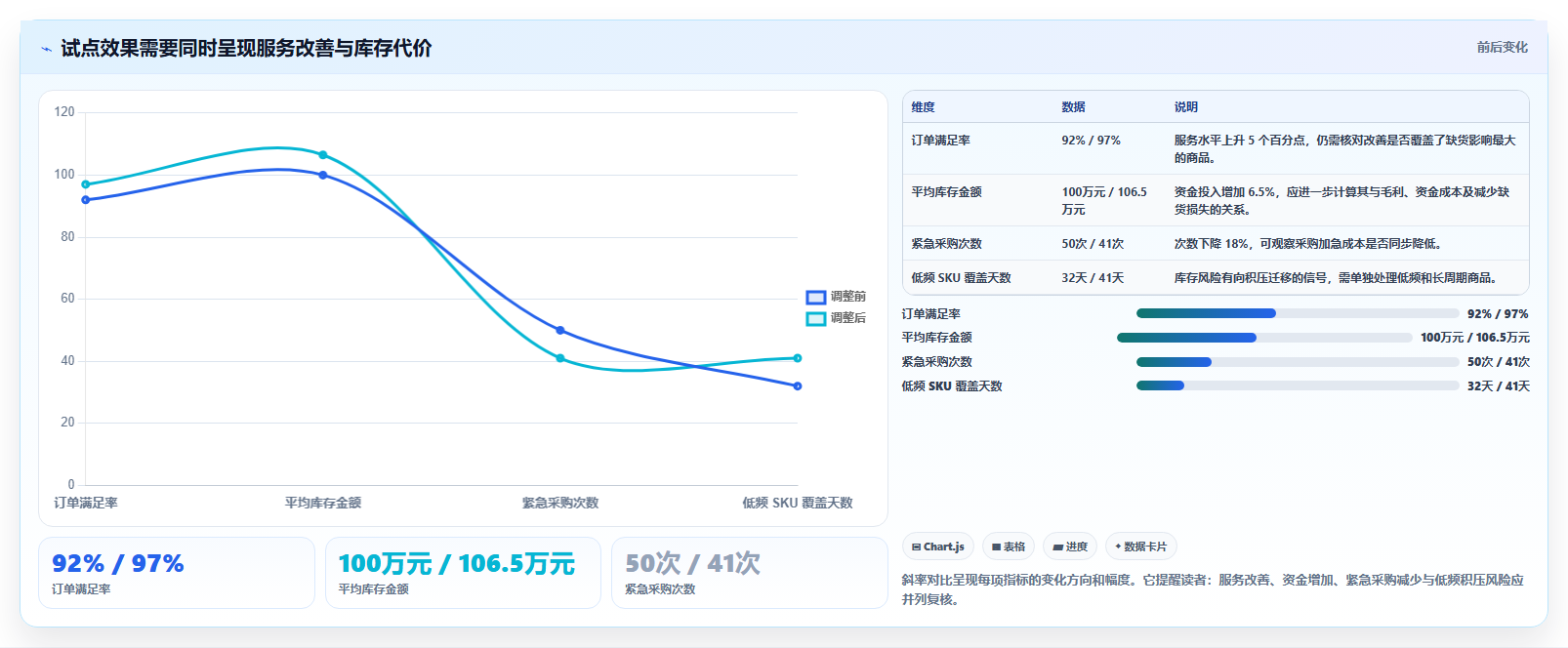Click the 平均库存金额 x-axis label

coord(323,504)
